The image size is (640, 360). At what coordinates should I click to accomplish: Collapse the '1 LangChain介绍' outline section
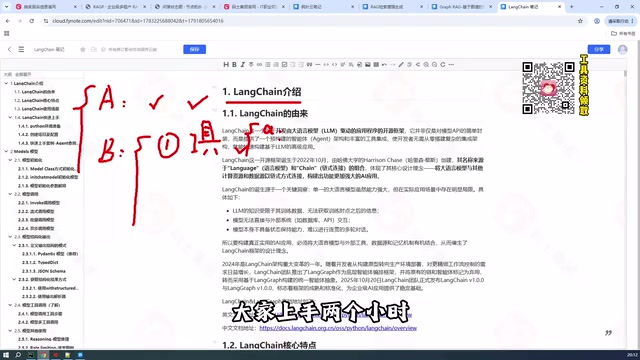pos(6,83)
